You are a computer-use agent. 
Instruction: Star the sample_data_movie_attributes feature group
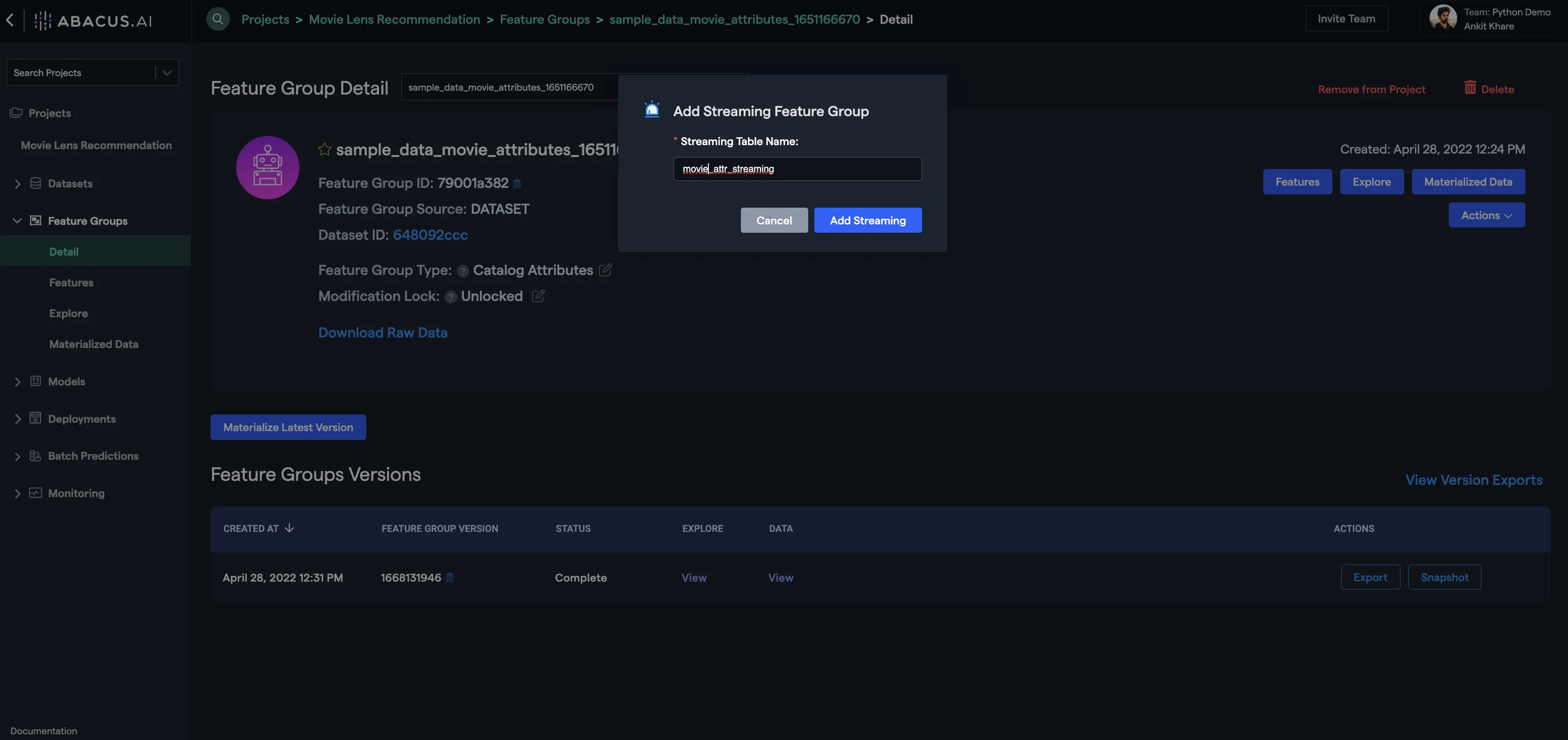(325, 150)
